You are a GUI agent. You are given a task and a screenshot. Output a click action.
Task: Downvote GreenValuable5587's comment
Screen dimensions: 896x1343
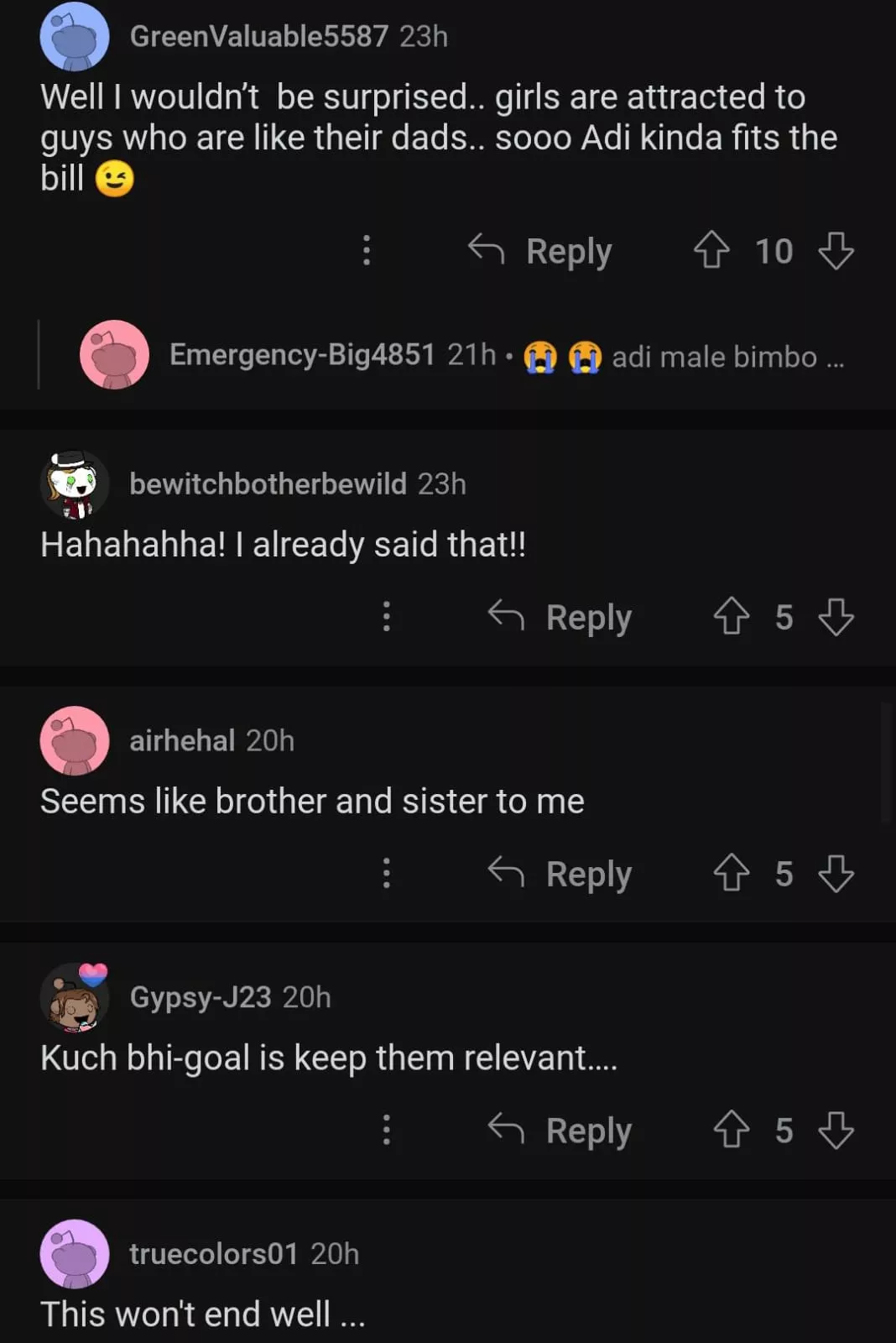[836, 250]
